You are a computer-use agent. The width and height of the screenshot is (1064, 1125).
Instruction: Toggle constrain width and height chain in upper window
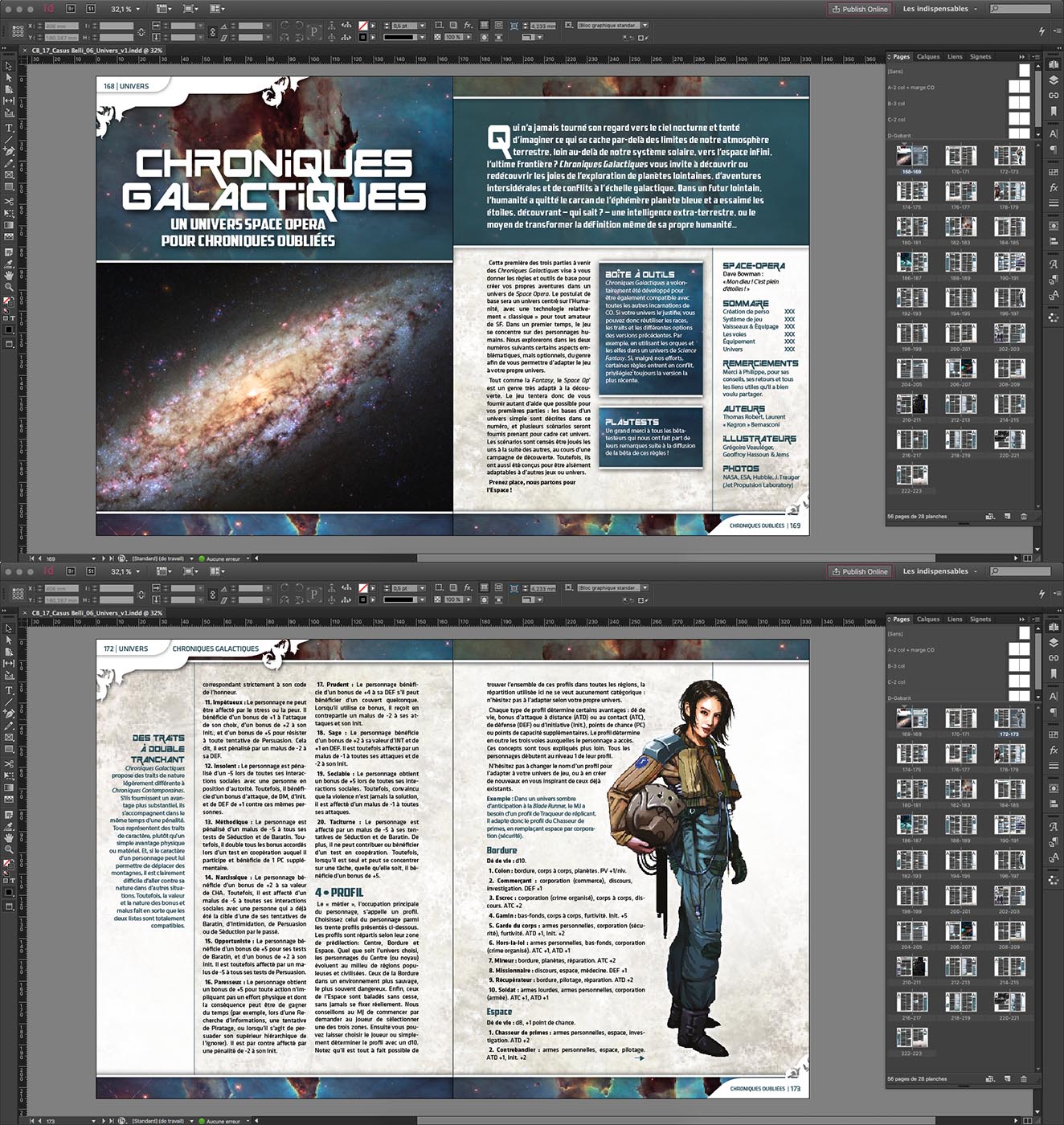pos(141,31)
